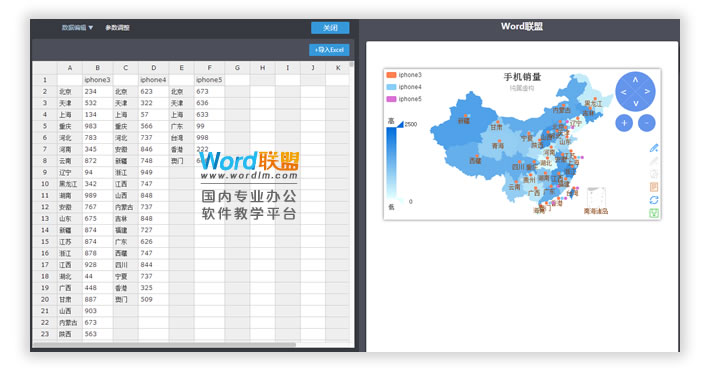Click cell containing iphone3
The height and width of the screenshot is (379, 710).
pos(97,80)
